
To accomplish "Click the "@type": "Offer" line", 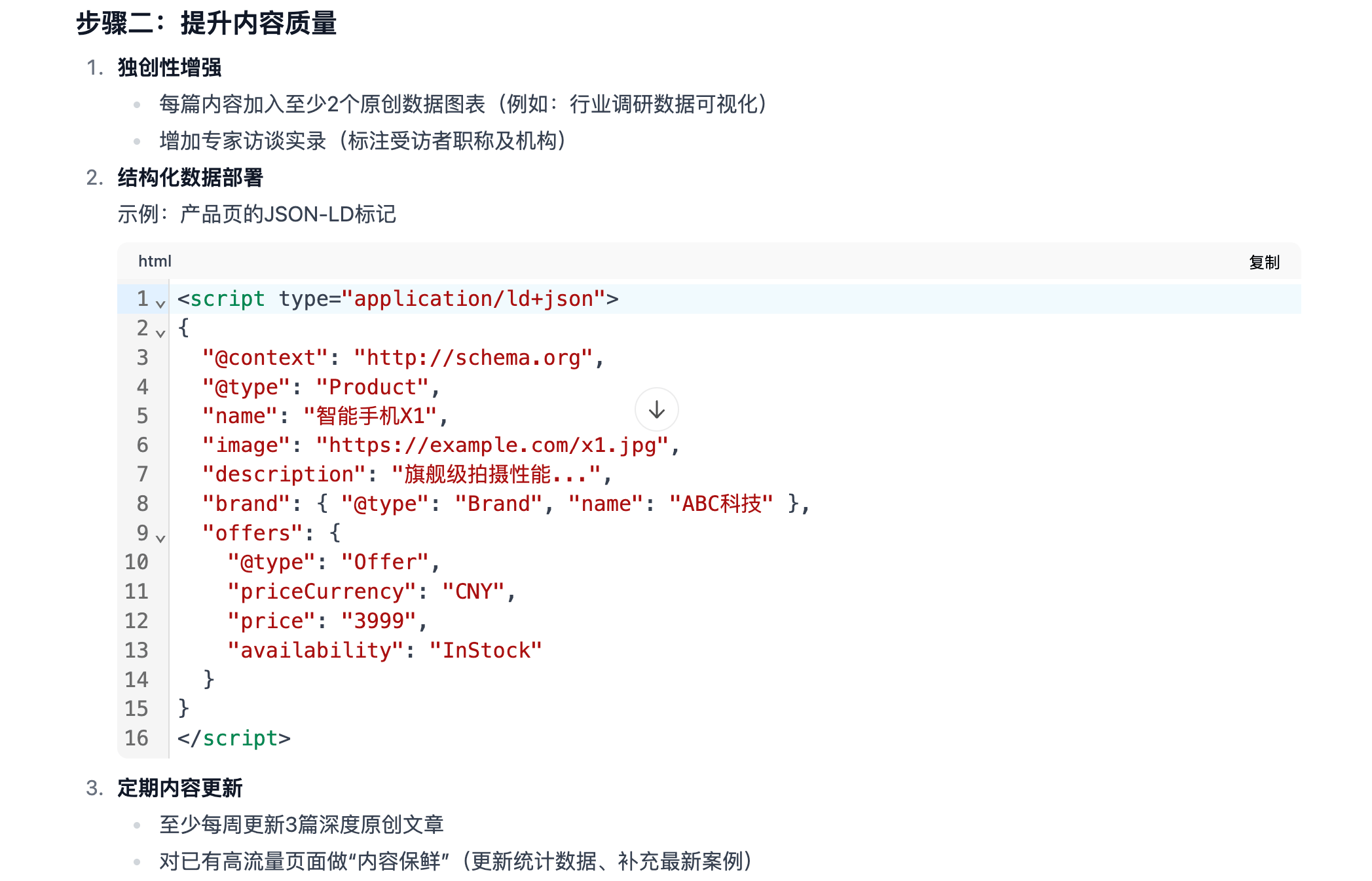I will coord(333,562).
